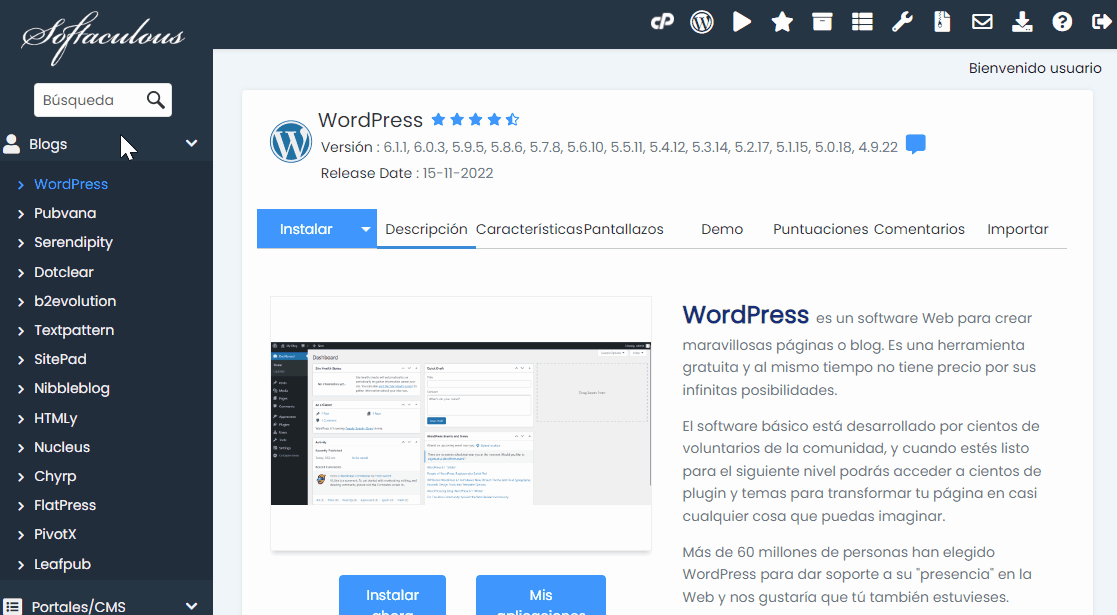Click the Instalar ahora button
1117x615 pixels.
tap(393, 596)
